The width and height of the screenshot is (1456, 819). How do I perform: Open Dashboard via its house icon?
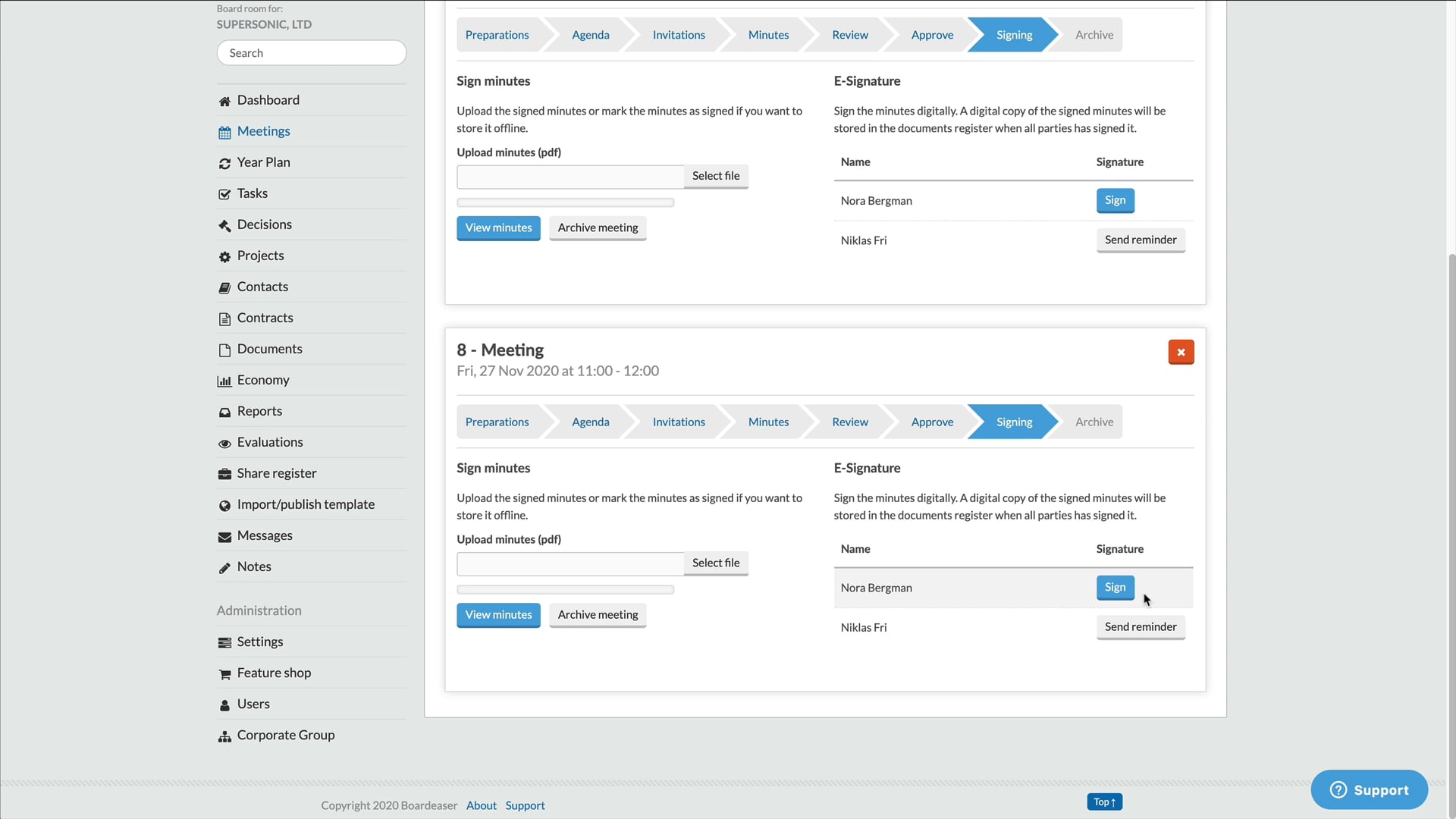click(224, 101)
